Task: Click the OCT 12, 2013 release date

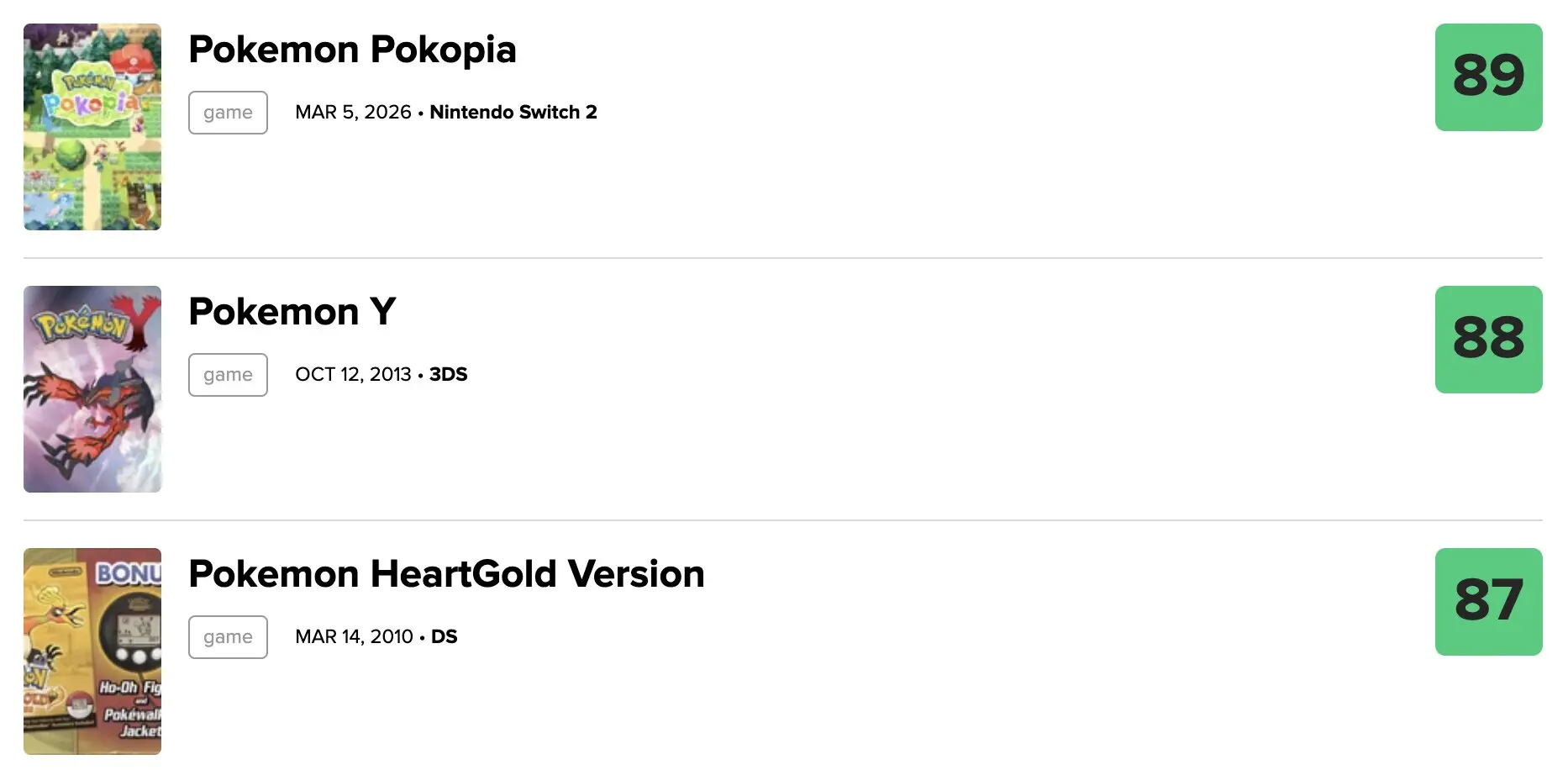Action: [x=353, y=375]
